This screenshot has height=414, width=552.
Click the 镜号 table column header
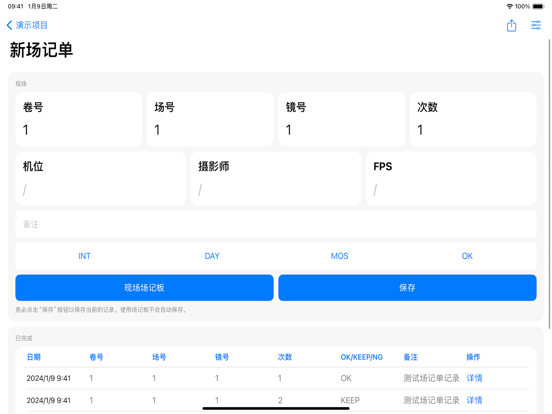point(222,357)
